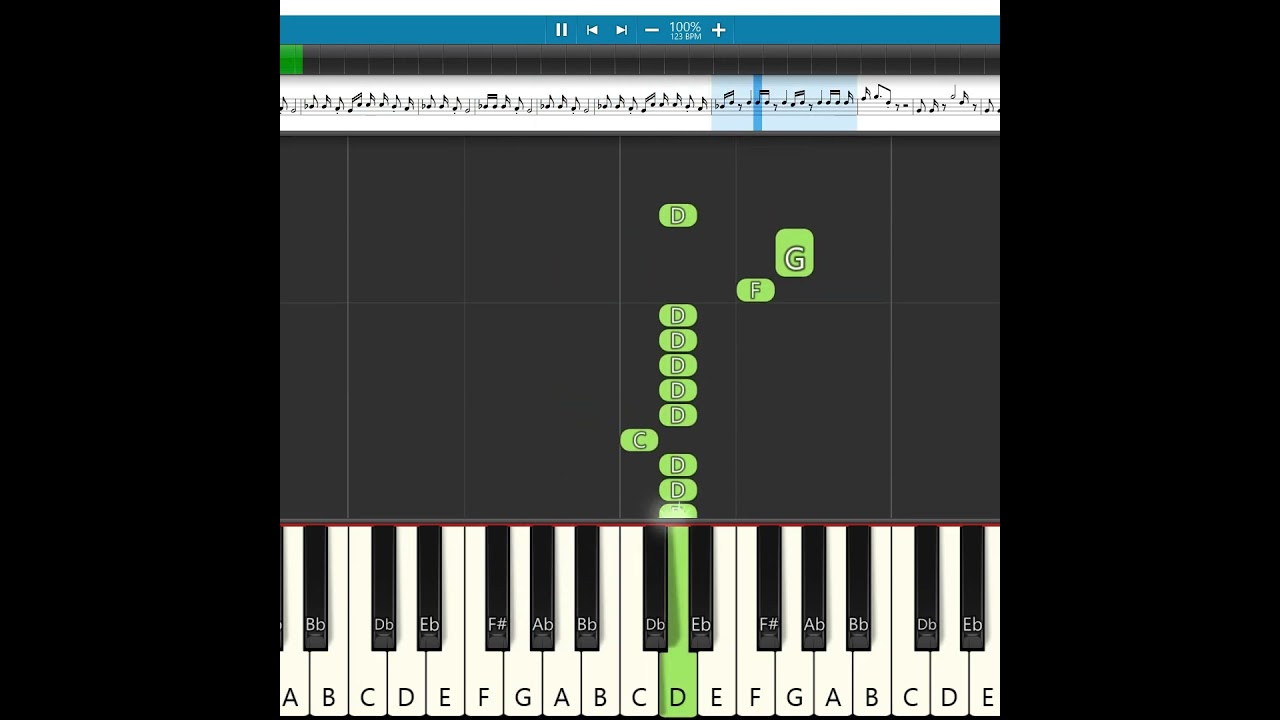Click the blue playback cursor in sheet music
This screenshot has width=1280, height=720.
(757, 102)
